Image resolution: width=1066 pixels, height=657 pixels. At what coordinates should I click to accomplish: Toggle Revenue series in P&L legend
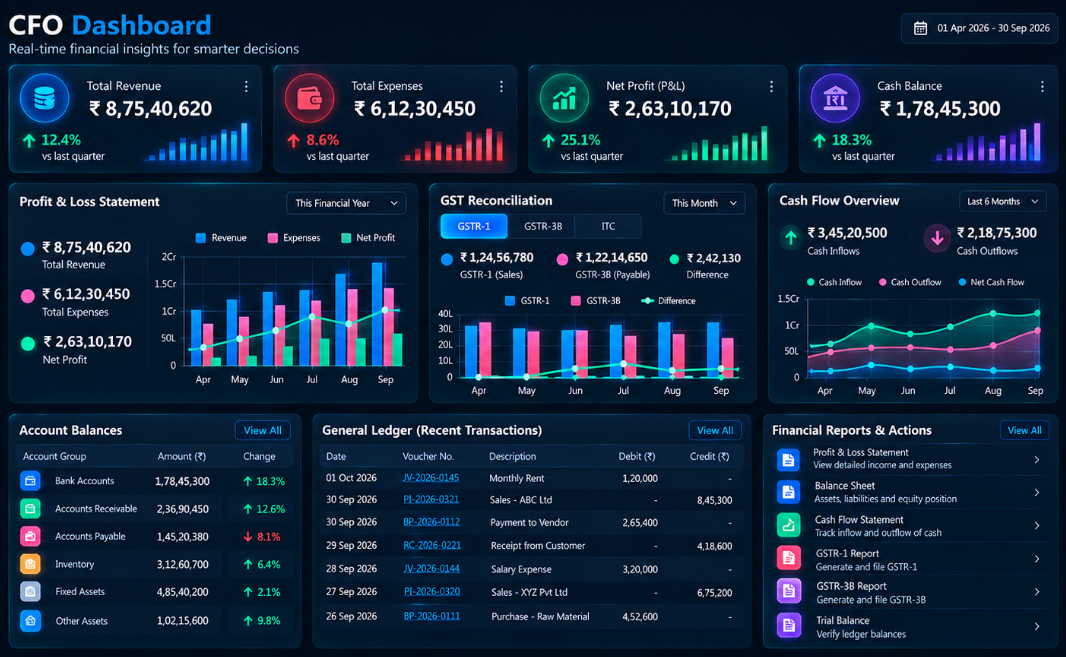pyautogui.click(x=221, y=238)
